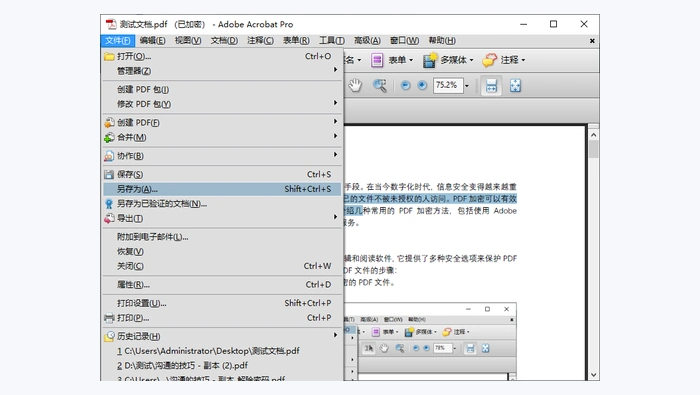Viewport: 700px width, 395px height.
Task: Open the 注释(C) menu
Action: point(260,41)
